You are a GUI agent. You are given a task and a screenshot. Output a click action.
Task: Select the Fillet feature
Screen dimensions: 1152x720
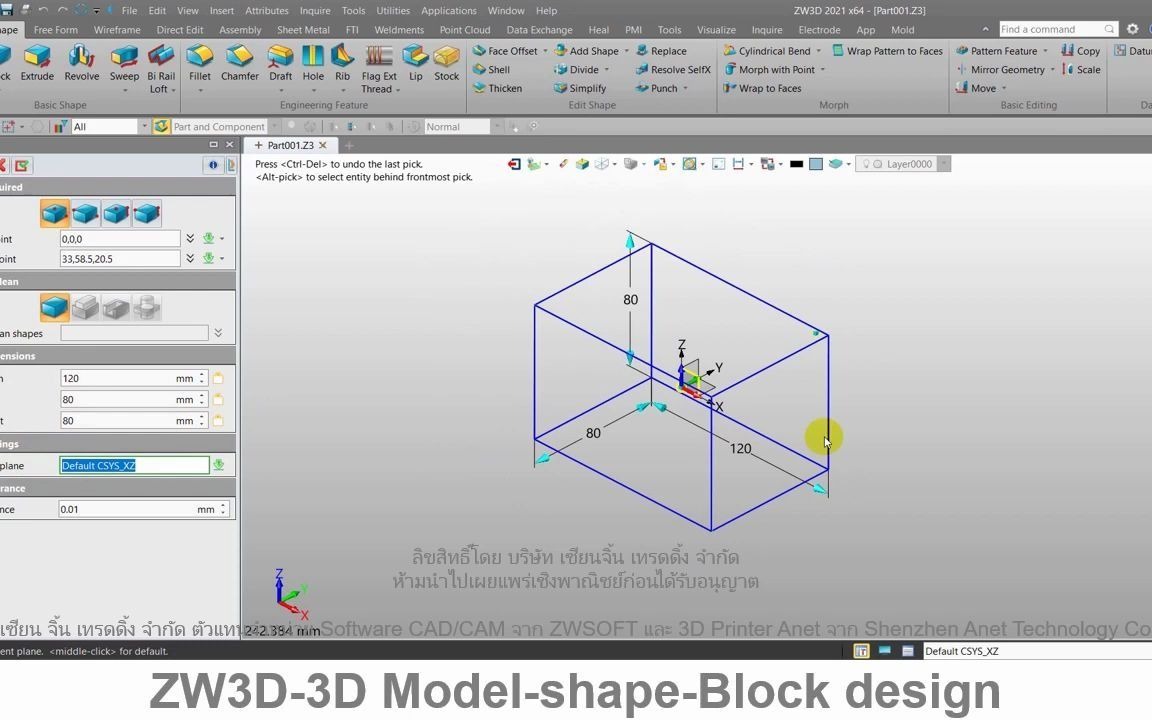200,65
